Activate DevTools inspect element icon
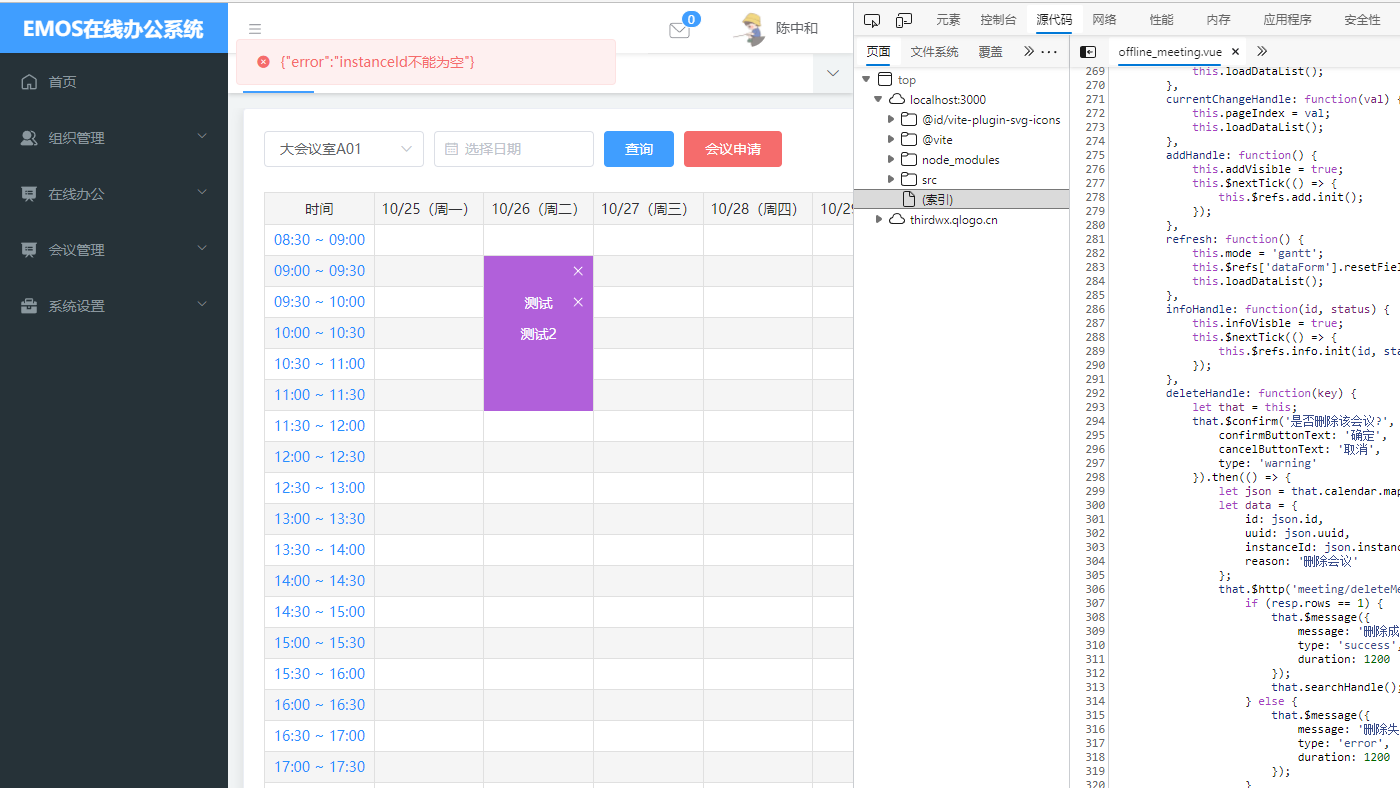Screen dimensions: 1400x788 (872, 20)
